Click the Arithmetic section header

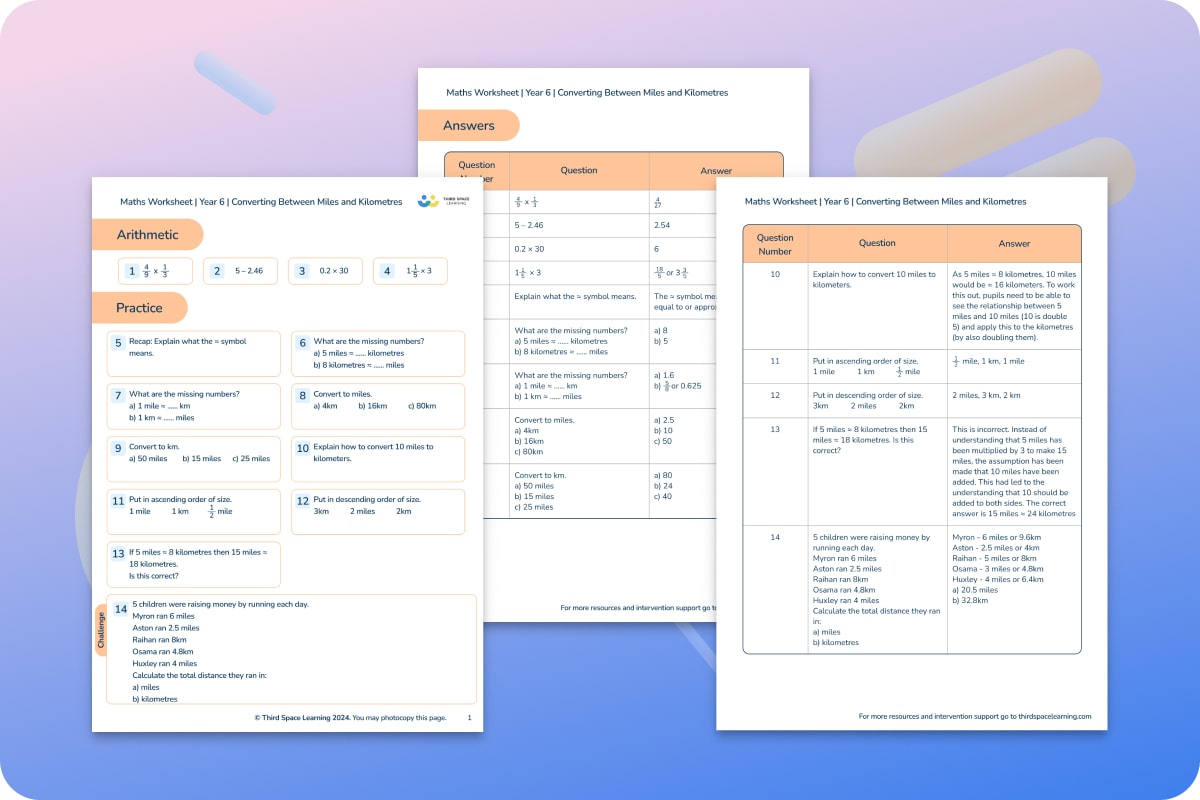point(148,234)
